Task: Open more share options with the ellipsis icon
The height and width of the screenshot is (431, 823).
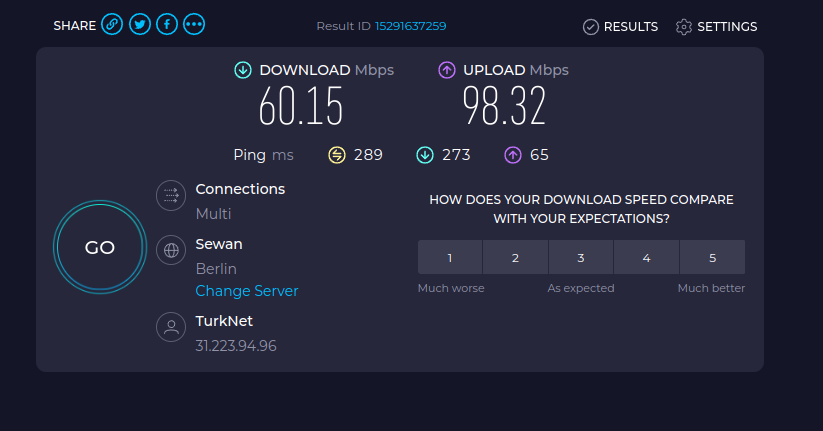Action: click(x=194, y=25)
